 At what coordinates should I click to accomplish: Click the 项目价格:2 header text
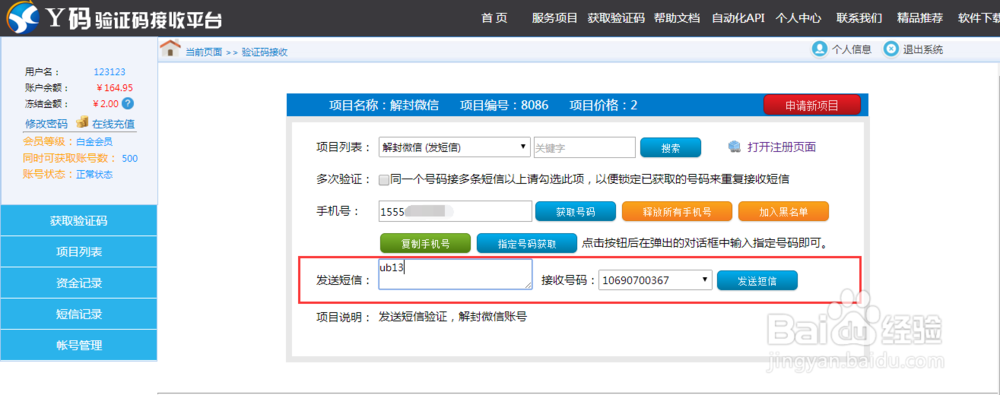(x=603, y=105)
